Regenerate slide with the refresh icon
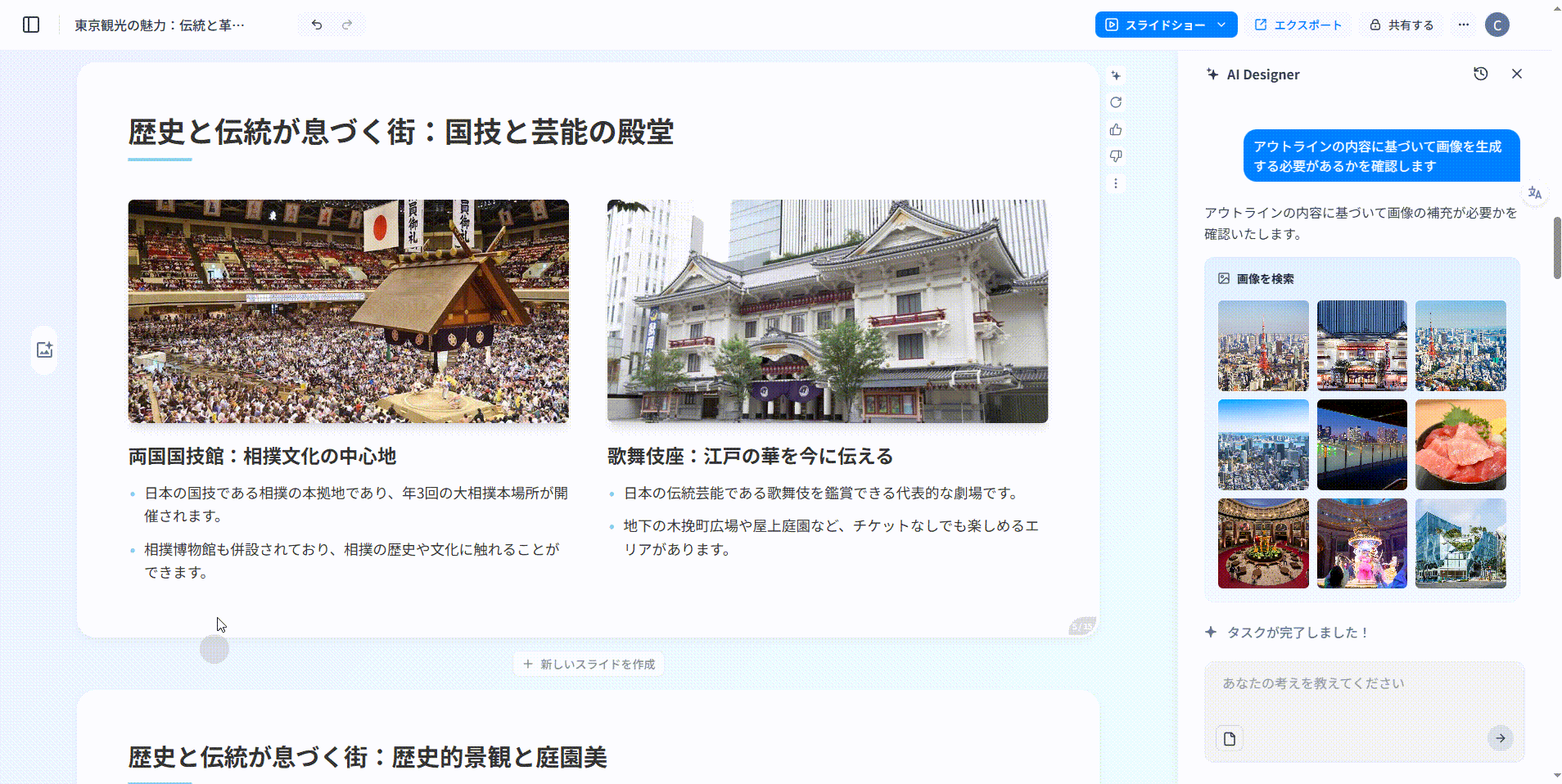This screenshot has width=1562, height=784. [x=1116, y=102]
